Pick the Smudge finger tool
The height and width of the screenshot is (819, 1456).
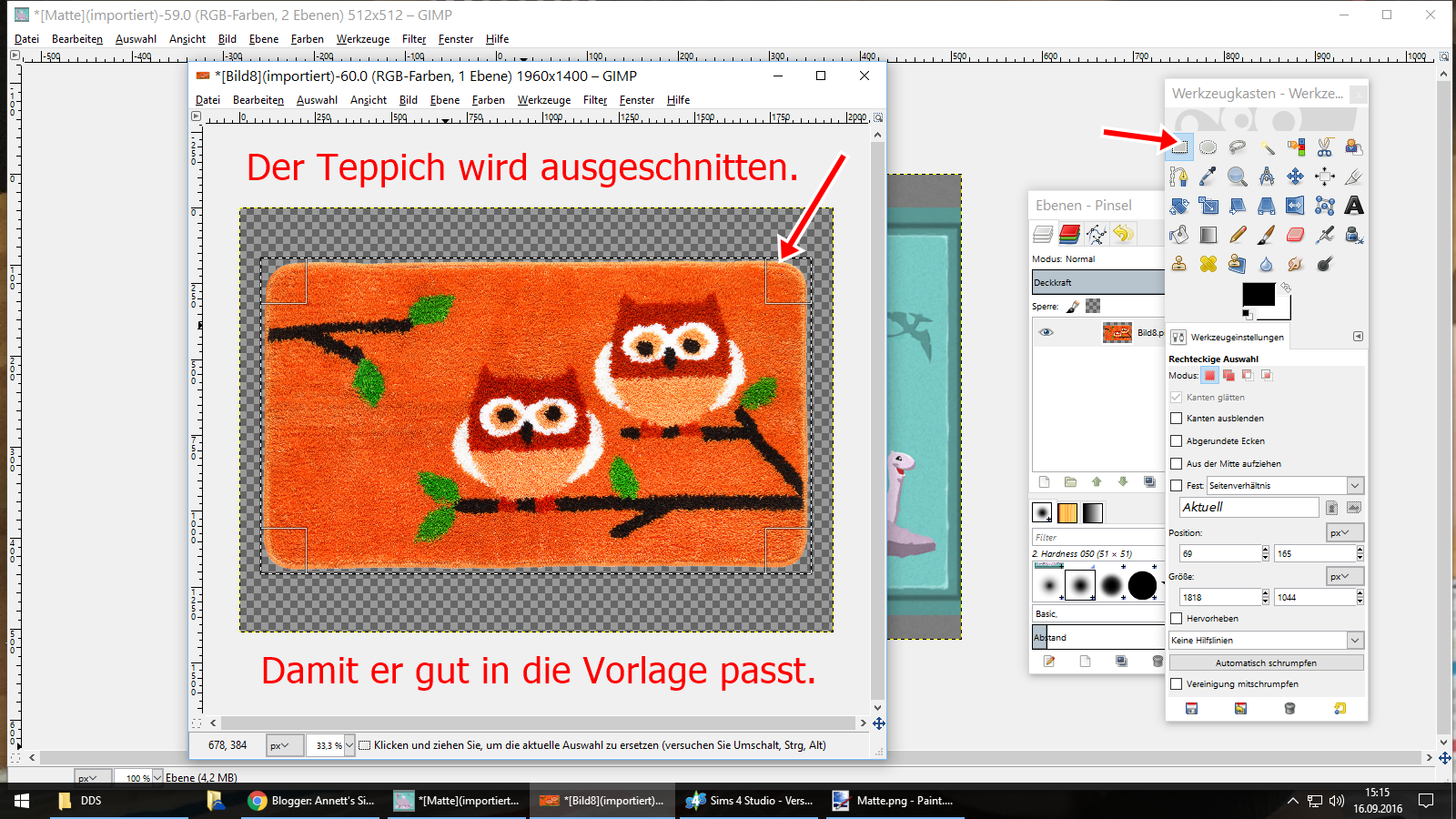pyautogui.click(x=1296, y=264)
